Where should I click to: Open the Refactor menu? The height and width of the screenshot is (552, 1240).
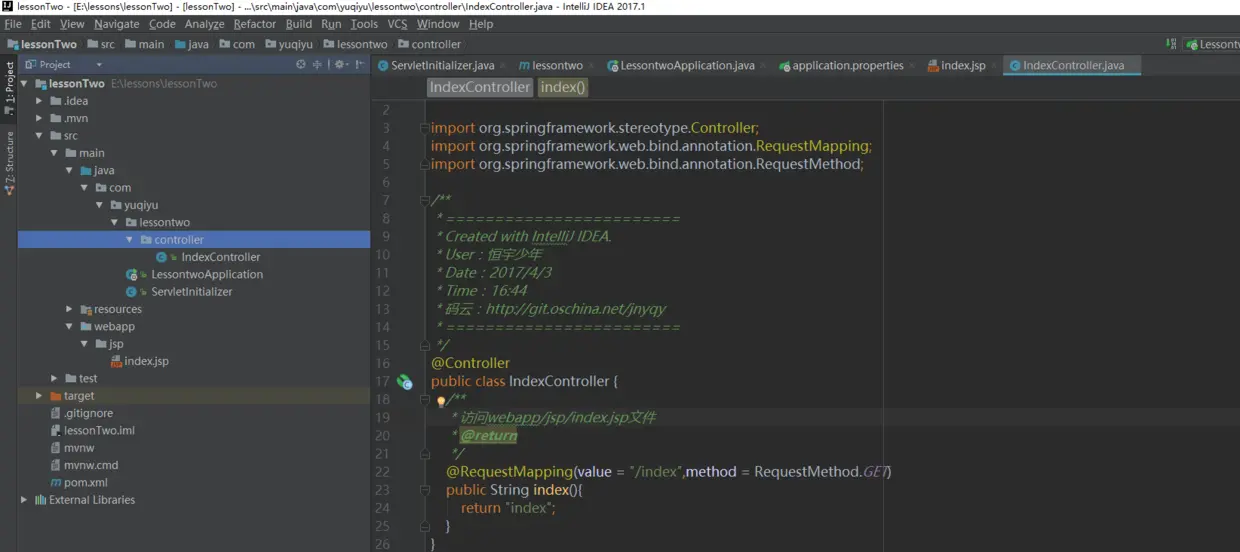coord(254,24)
